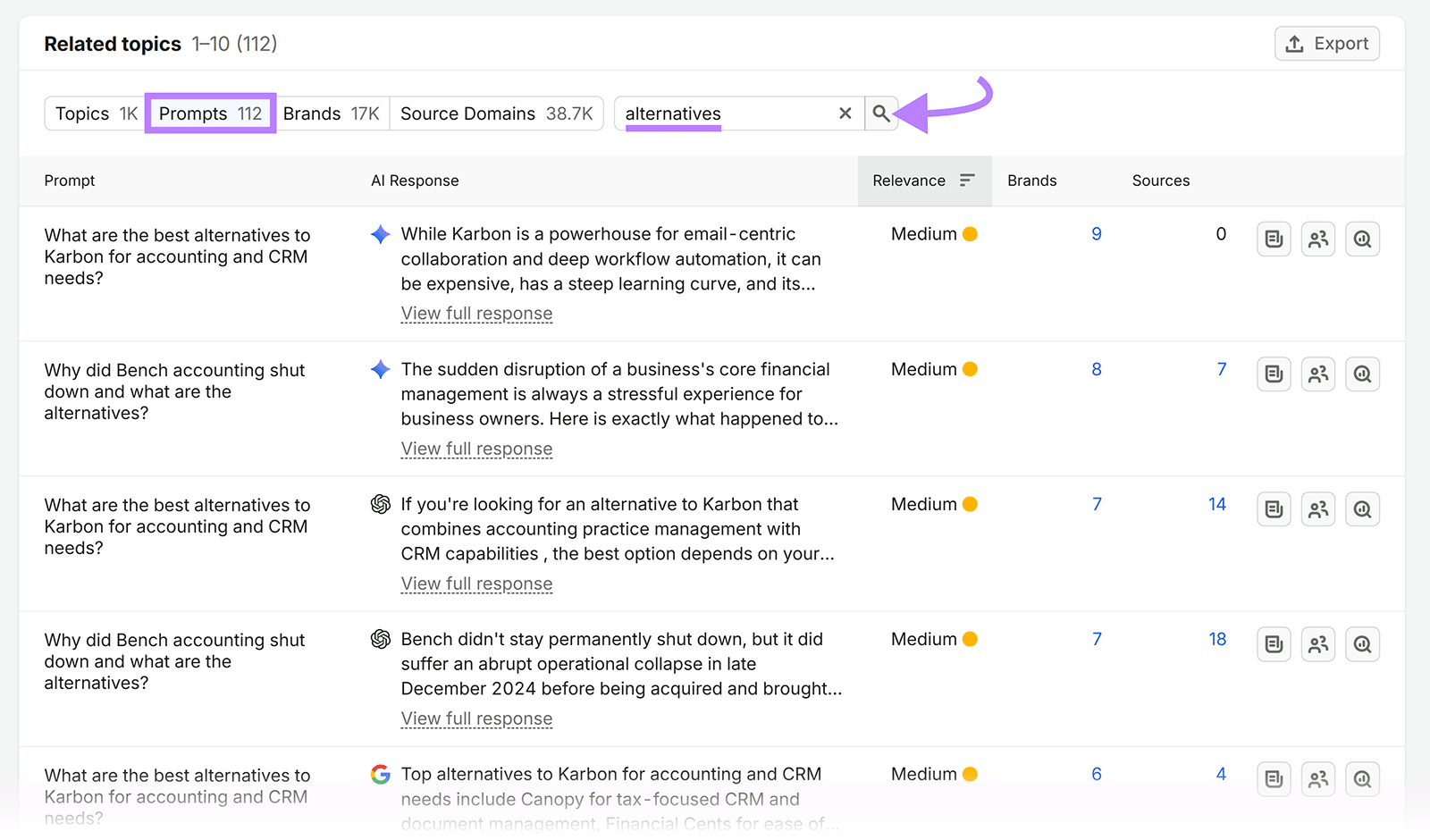Viewport: 1430px width, 840px height.
Task: Click the 'Related topics' heading
Action: coord(113,44)
